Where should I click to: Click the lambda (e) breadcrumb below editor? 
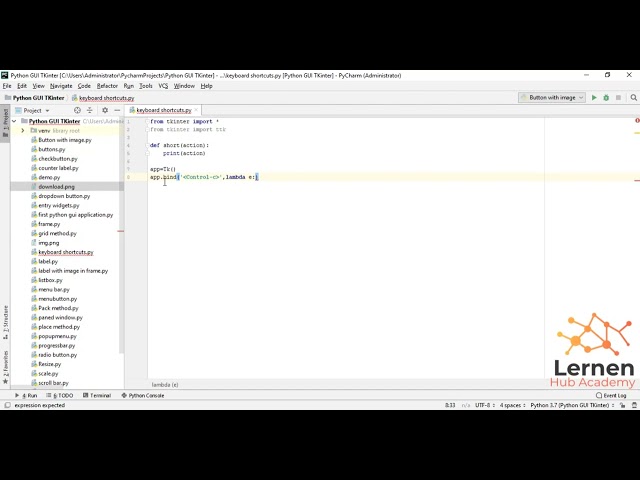165,384
